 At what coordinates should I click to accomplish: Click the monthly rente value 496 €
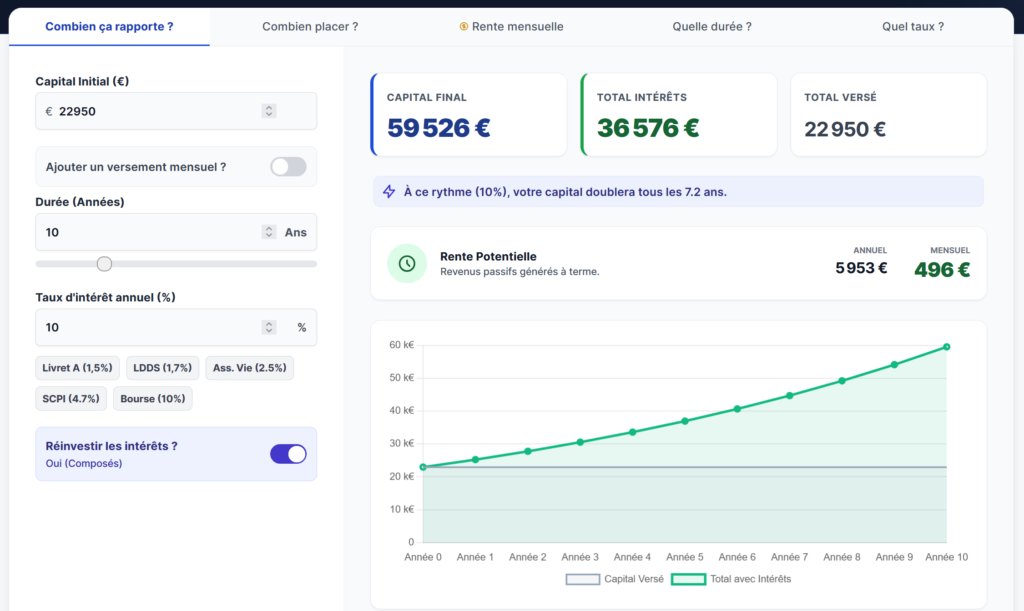[942, 269]
